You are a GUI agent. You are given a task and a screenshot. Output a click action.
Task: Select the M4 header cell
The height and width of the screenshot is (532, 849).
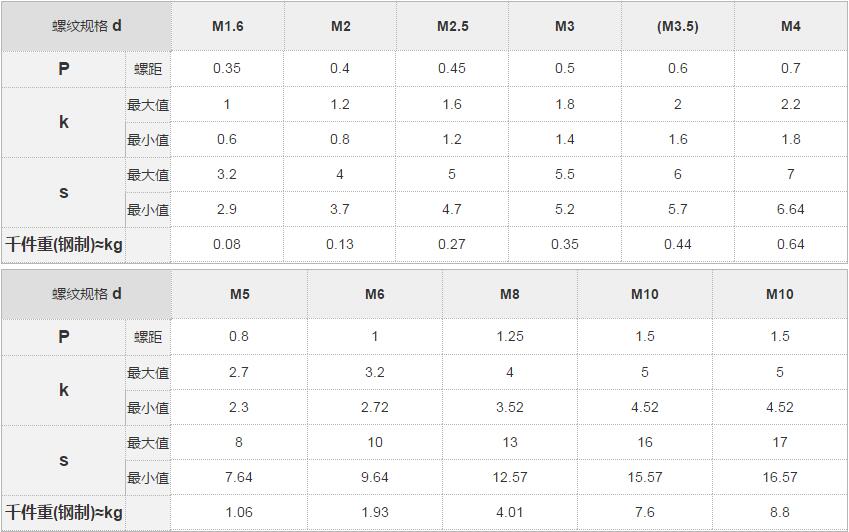[x=791, y=27]
